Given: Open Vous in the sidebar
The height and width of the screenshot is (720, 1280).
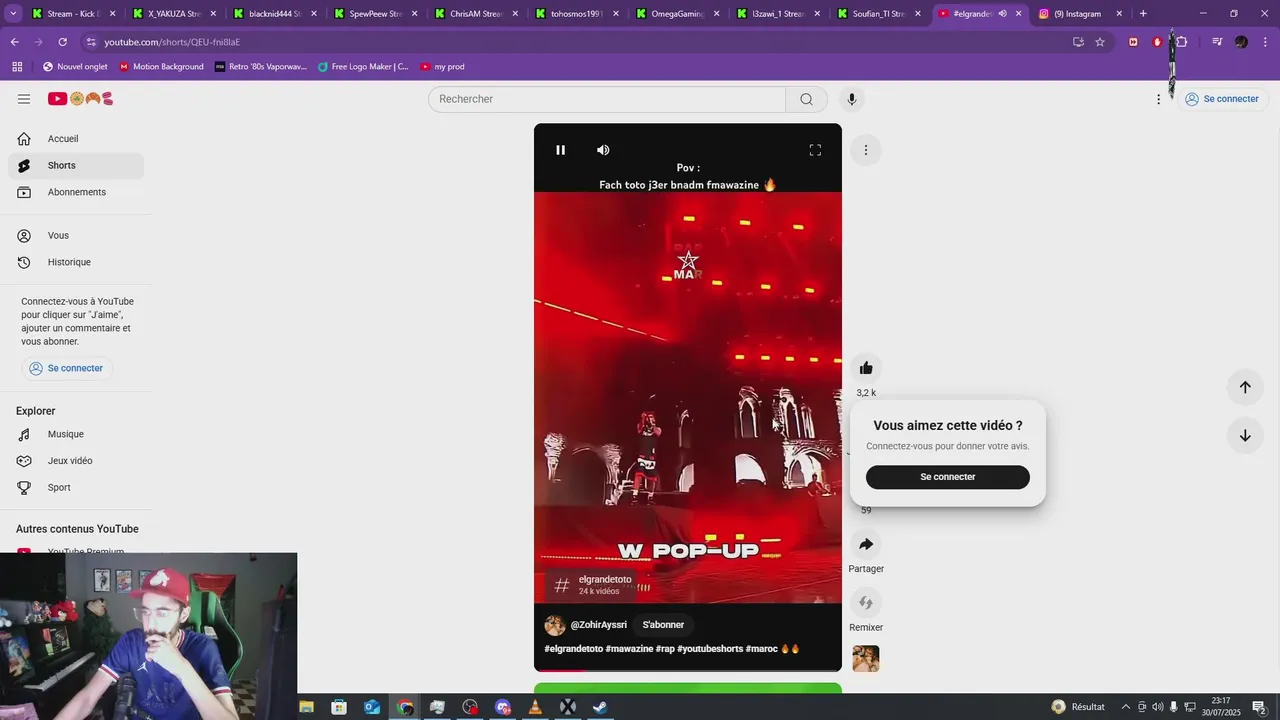Looking at the screenshot, I should point(76,236).
